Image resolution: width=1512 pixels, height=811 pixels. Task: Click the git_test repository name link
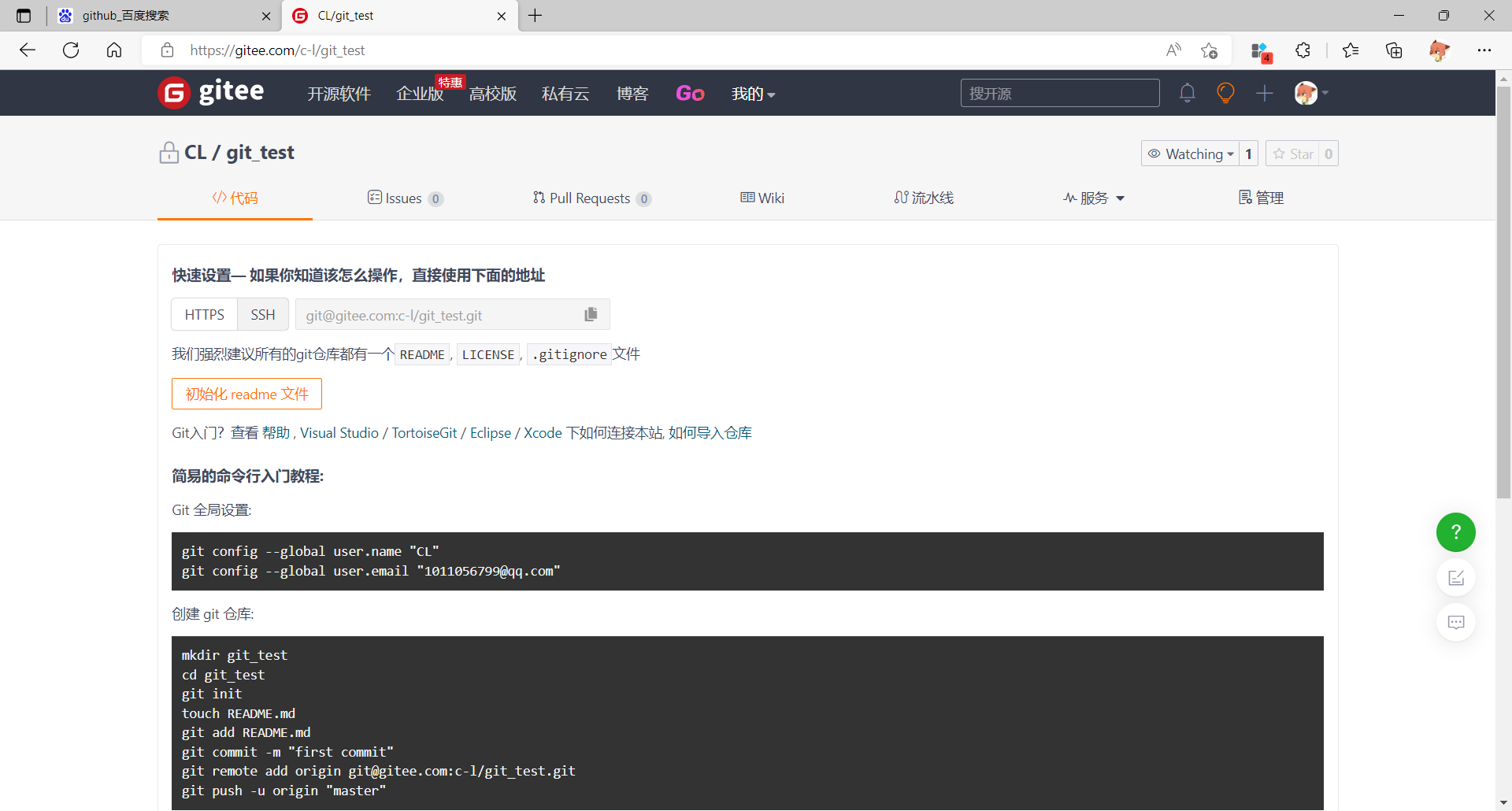click(x=260, y=152)
